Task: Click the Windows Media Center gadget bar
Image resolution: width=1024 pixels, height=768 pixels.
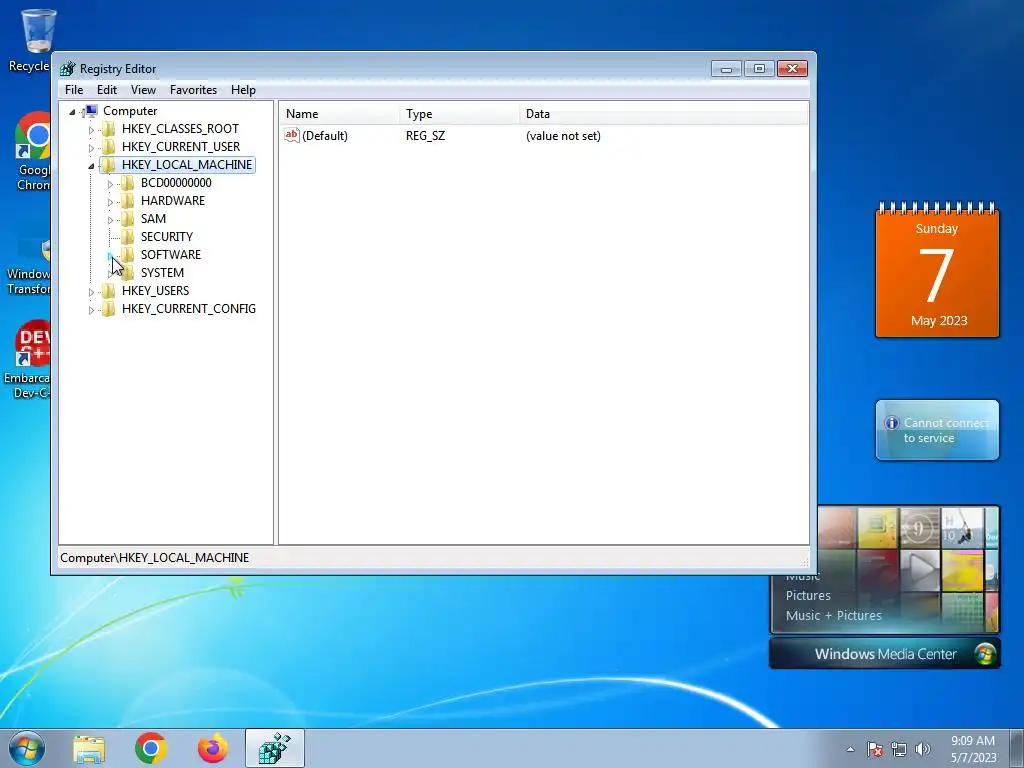Action: click(x=885, y=654)
